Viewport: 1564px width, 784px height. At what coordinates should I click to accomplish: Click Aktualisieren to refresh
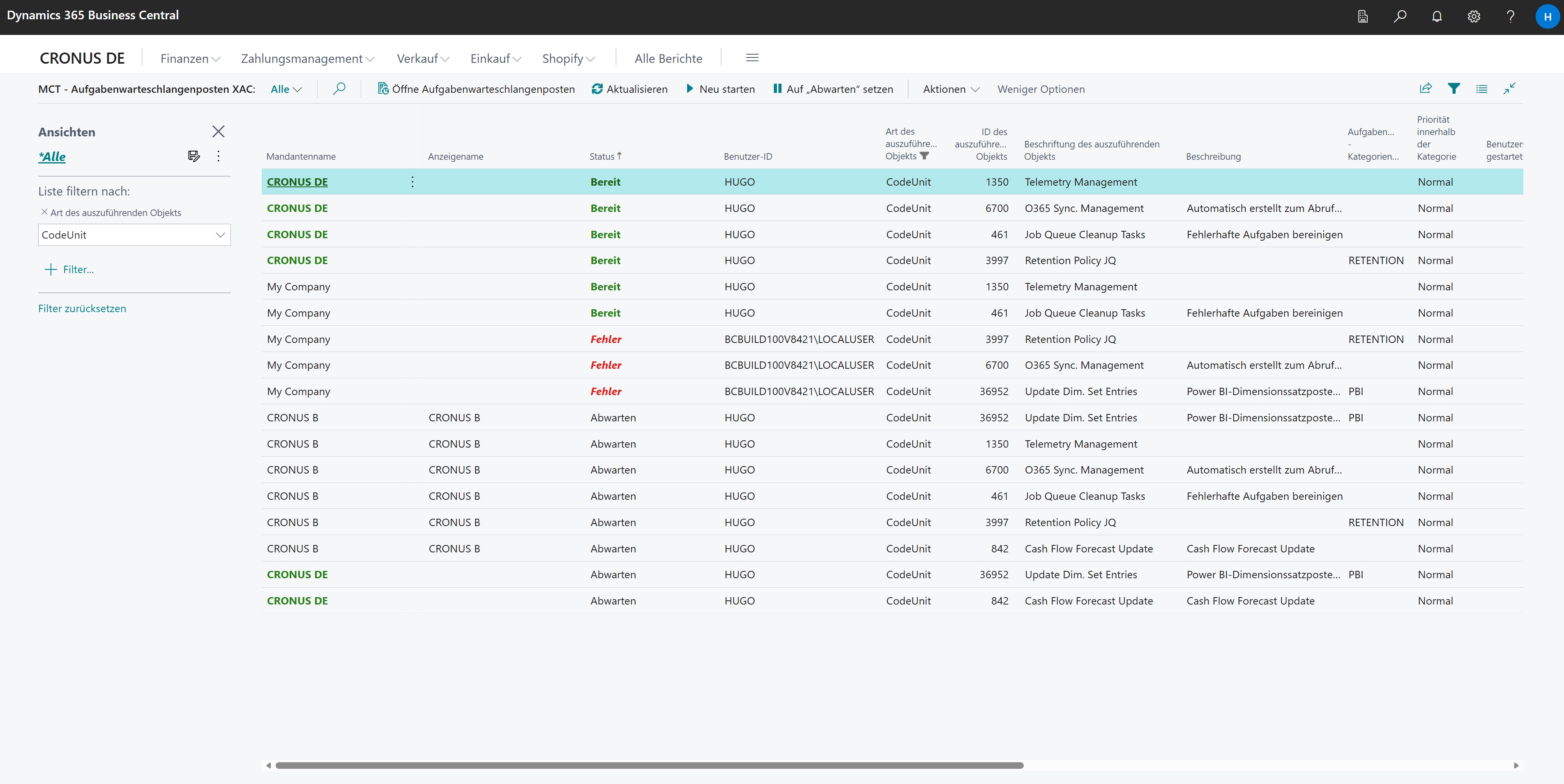click(630, 89)
